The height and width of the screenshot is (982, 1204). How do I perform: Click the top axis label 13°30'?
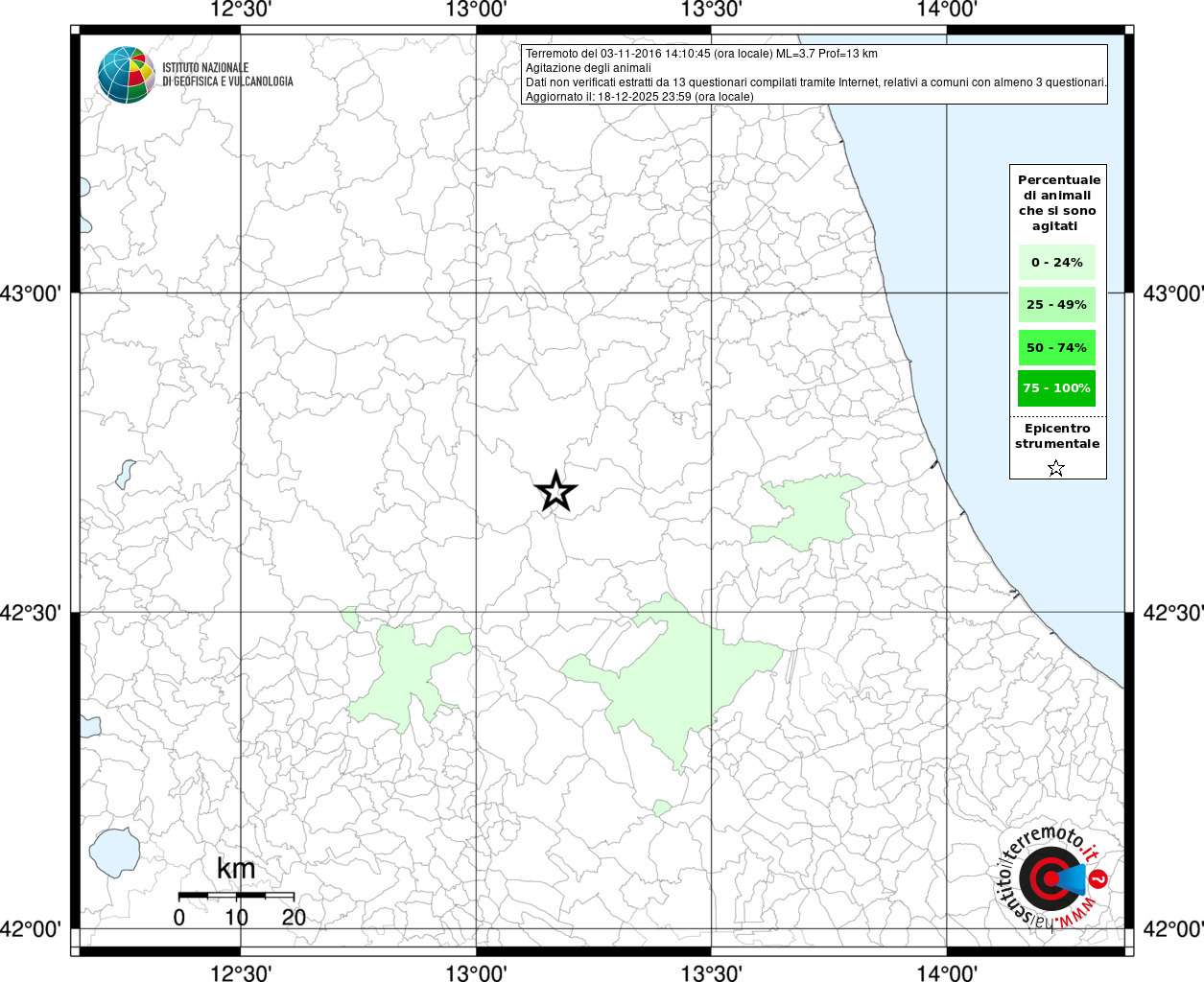[x=711, y=10]
